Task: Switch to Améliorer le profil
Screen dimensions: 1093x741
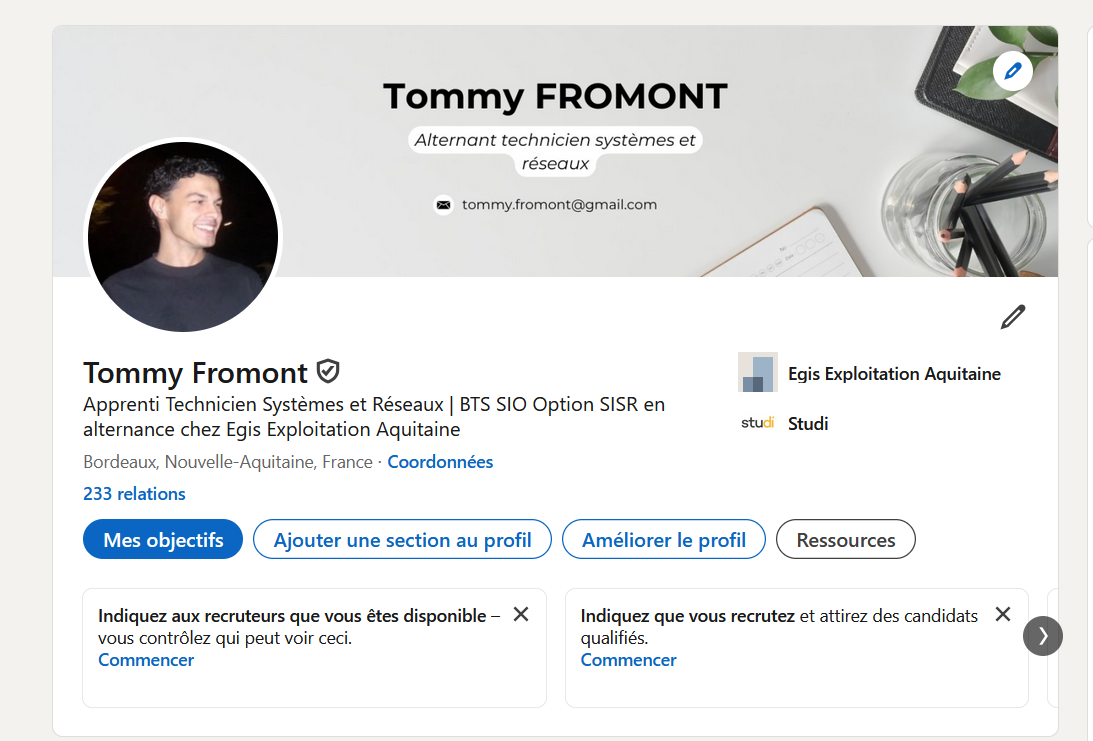Action: pos(663,539)
